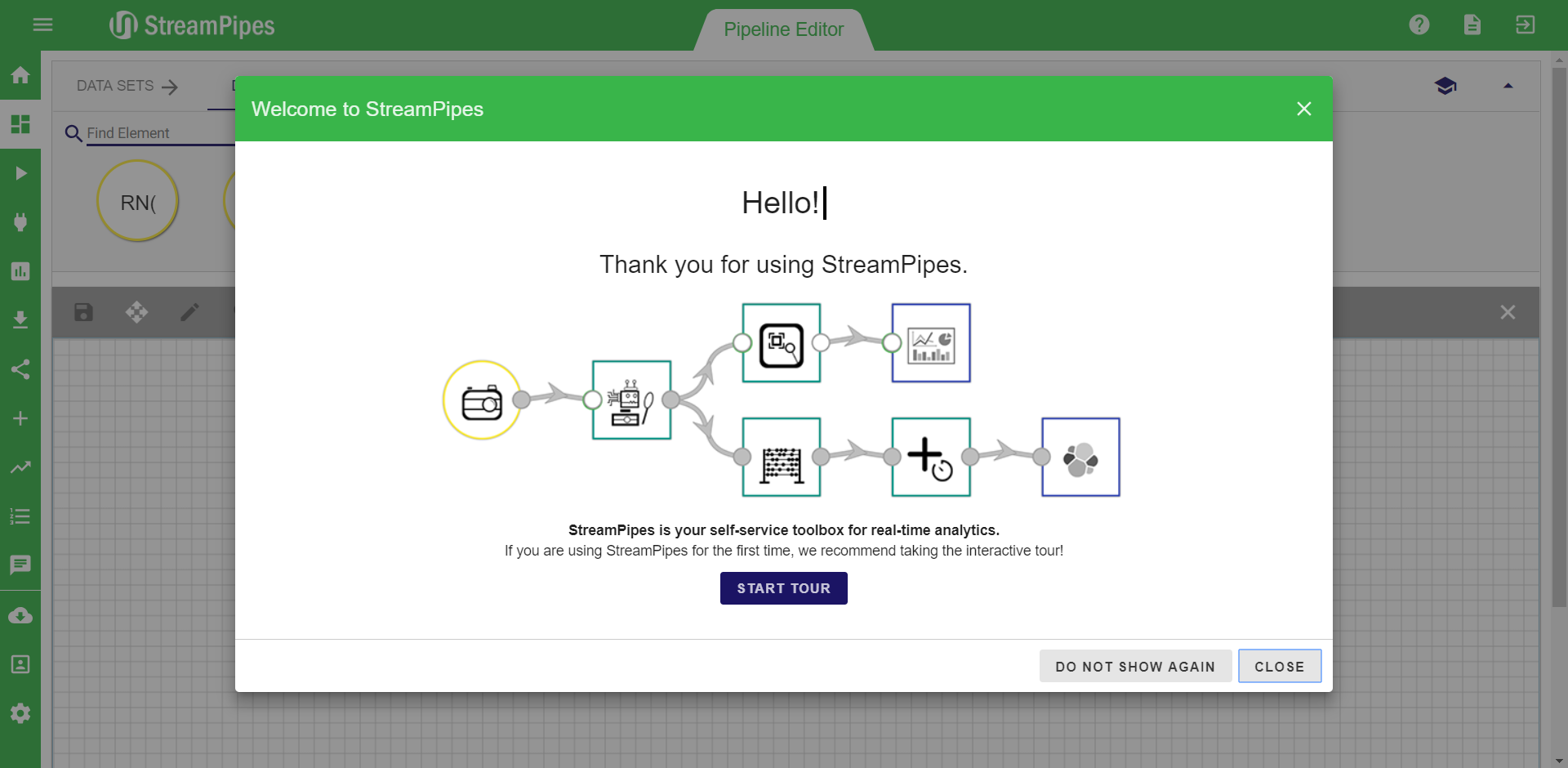Open Connect via the plug icon

[x=20, y=222]
